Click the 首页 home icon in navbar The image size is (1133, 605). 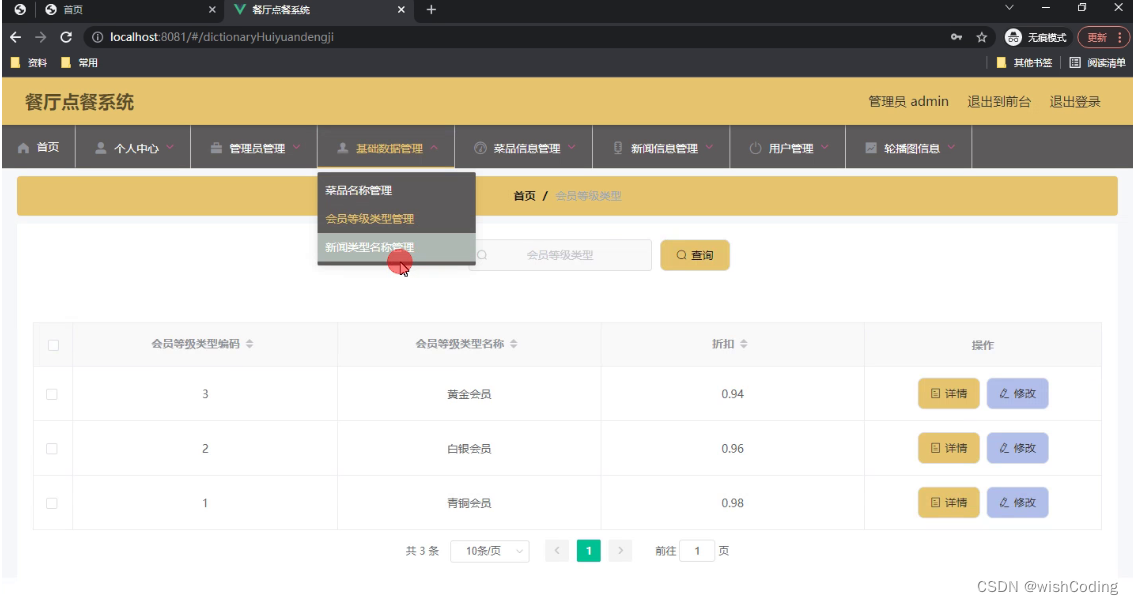[x=26, y=146]
